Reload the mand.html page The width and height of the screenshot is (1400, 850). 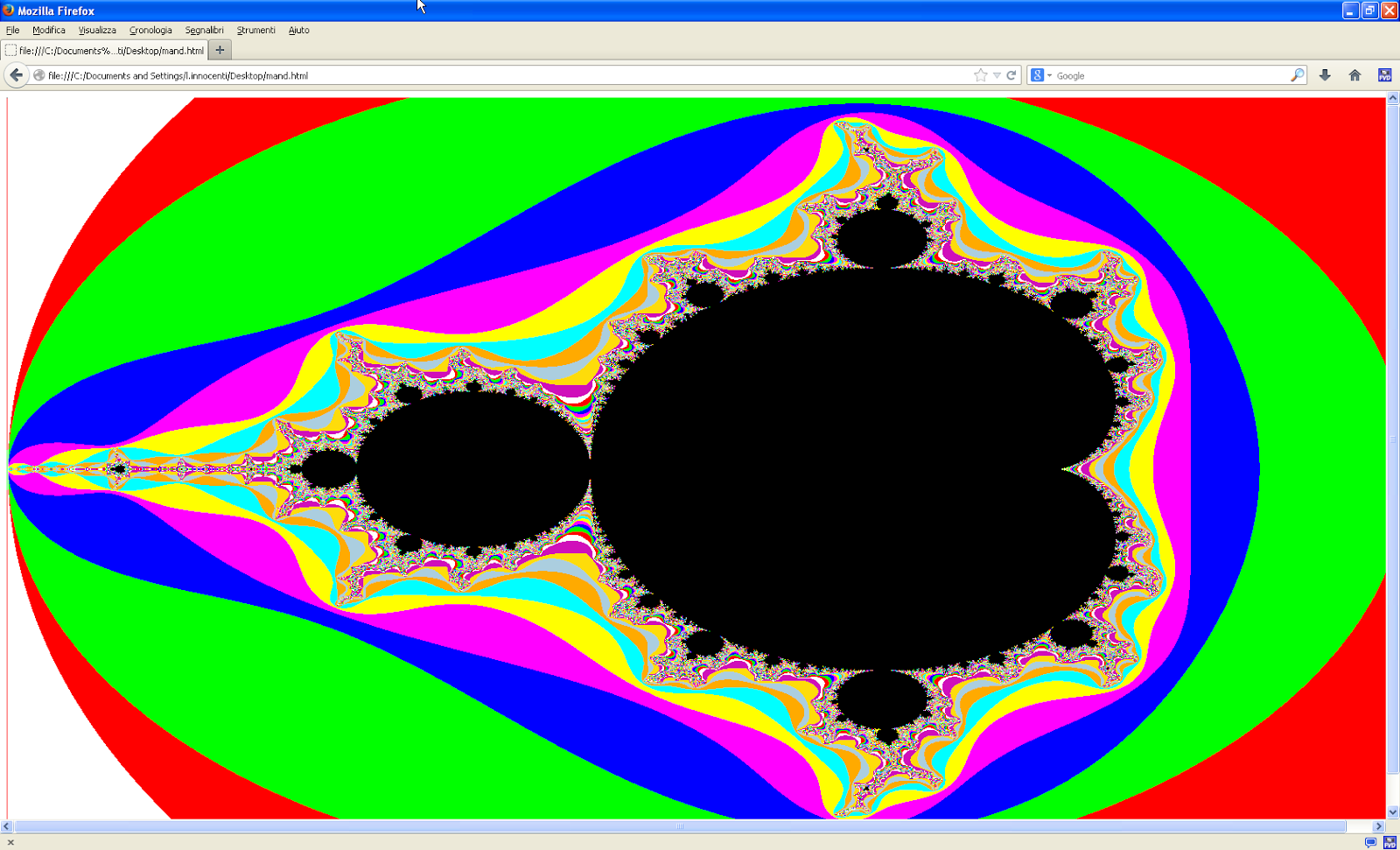click(x=1013, y=75)
